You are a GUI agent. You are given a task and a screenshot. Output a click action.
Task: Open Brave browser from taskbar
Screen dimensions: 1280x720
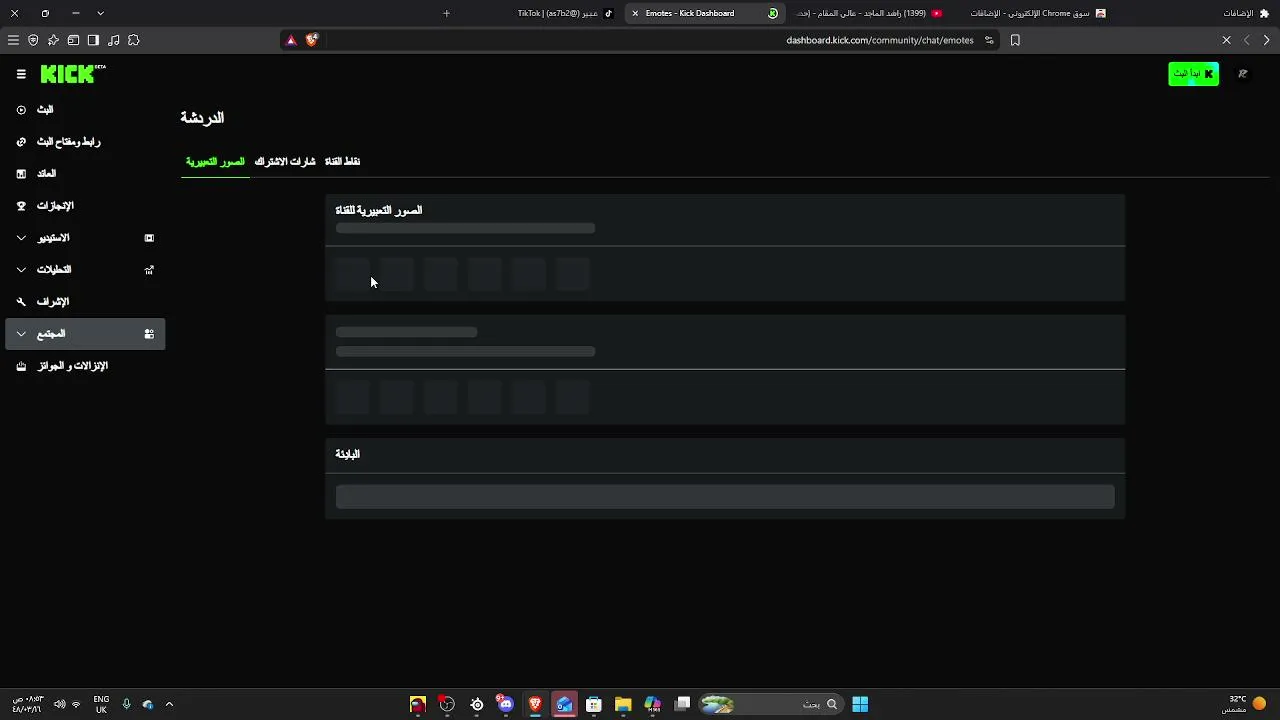535,705
